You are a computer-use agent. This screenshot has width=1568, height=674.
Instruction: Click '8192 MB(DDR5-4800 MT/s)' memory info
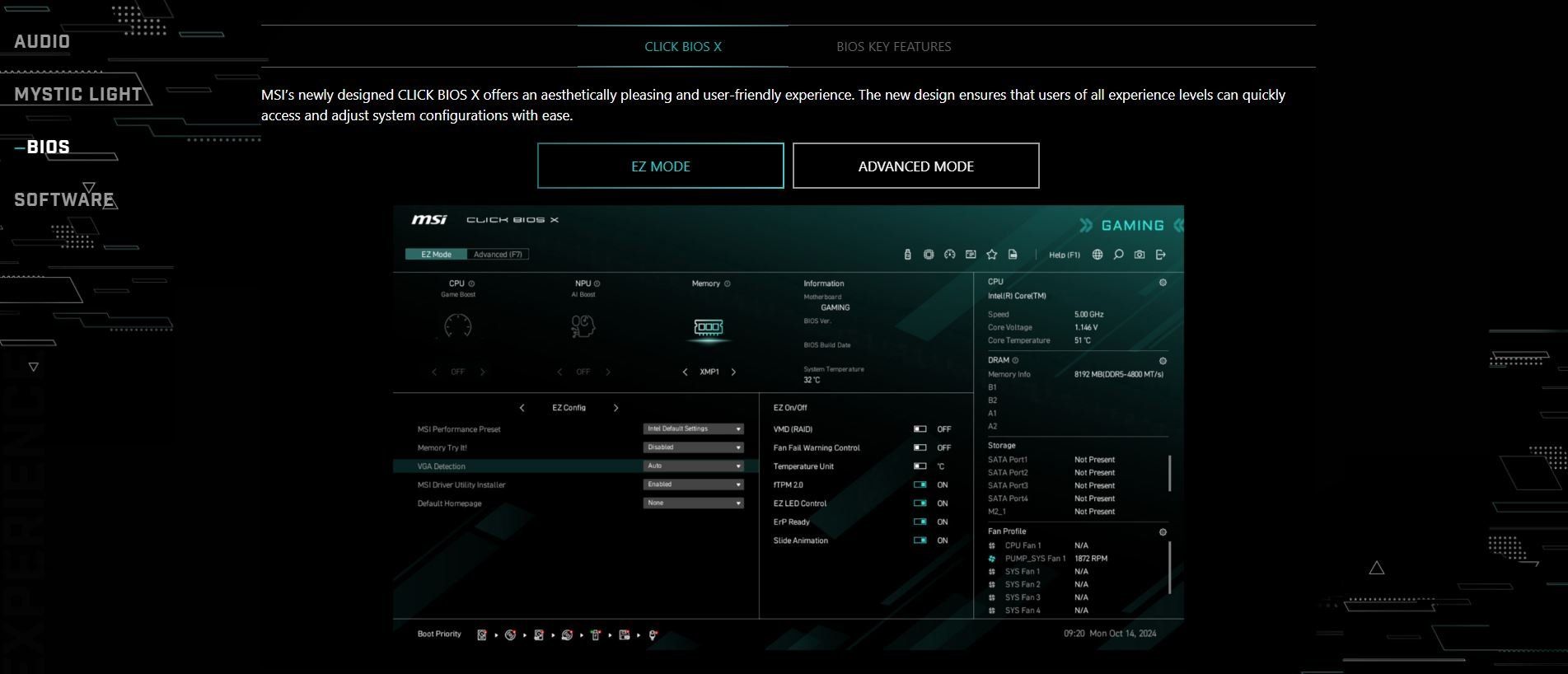pyautogui.click(x=1119, y=374)
